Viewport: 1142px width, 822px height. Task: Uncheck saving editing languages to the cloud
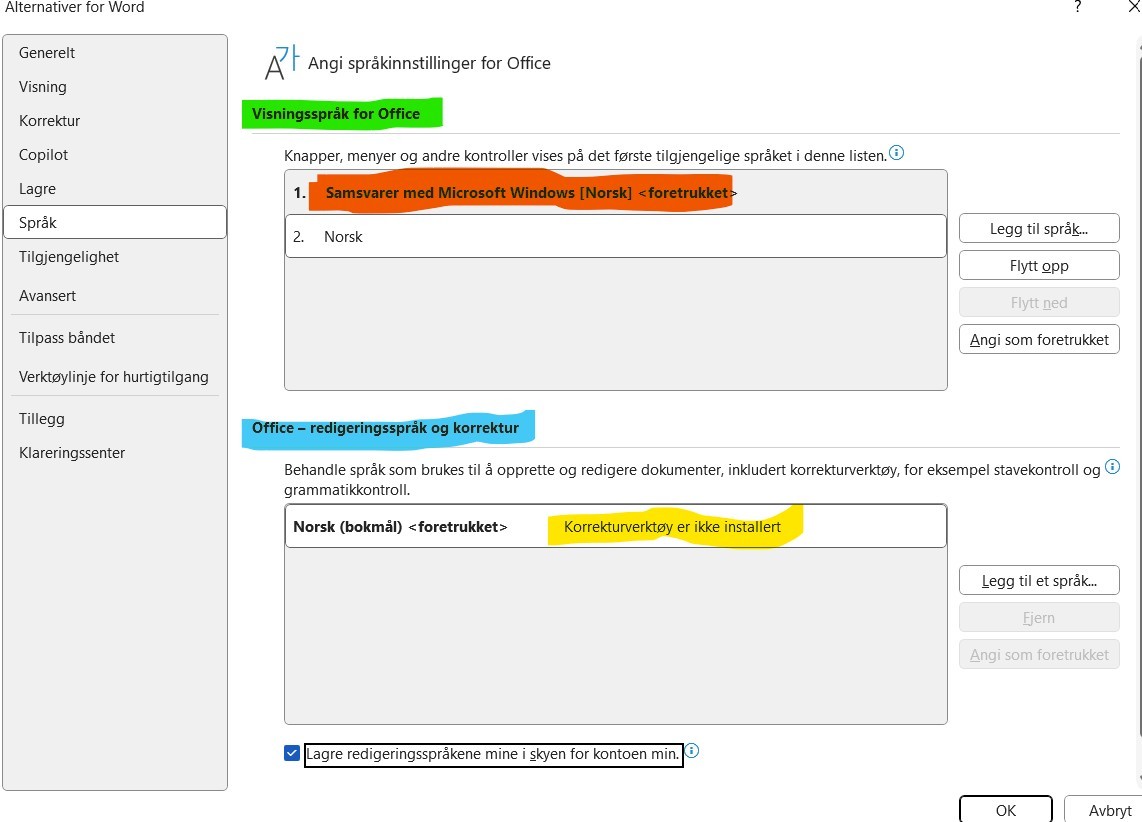(x=294, y=754)
